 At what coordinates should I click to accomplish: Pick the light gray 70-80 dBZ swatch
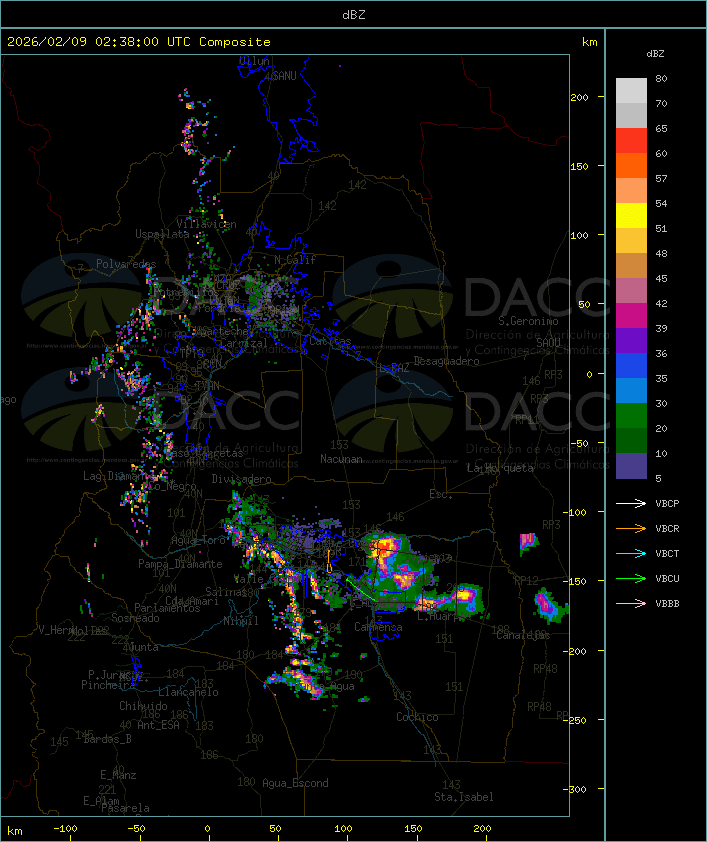click(631, 91)
